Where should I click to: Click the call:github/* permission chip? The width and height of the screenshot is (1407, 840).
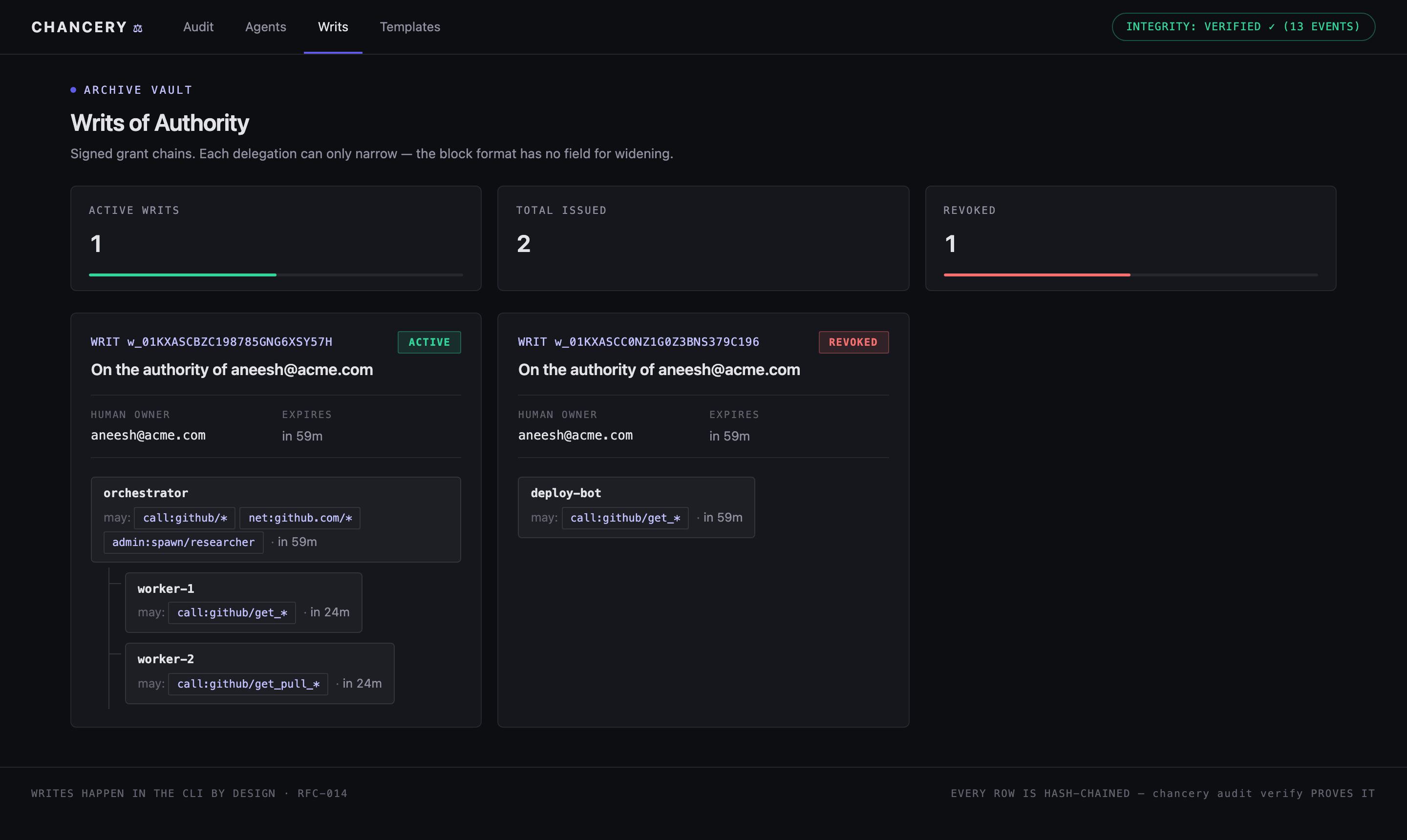(185, 518)
